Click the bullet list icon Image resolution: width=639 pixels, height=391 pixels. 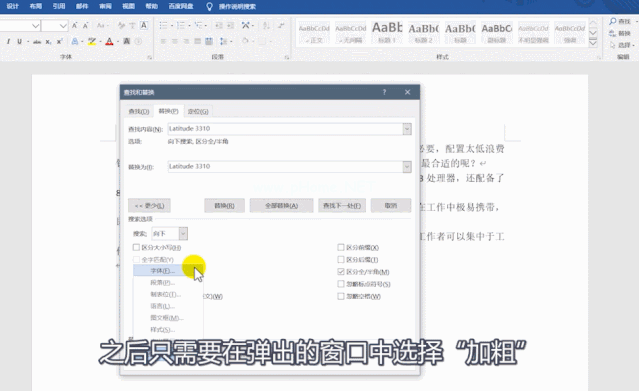tap(163, 26)
